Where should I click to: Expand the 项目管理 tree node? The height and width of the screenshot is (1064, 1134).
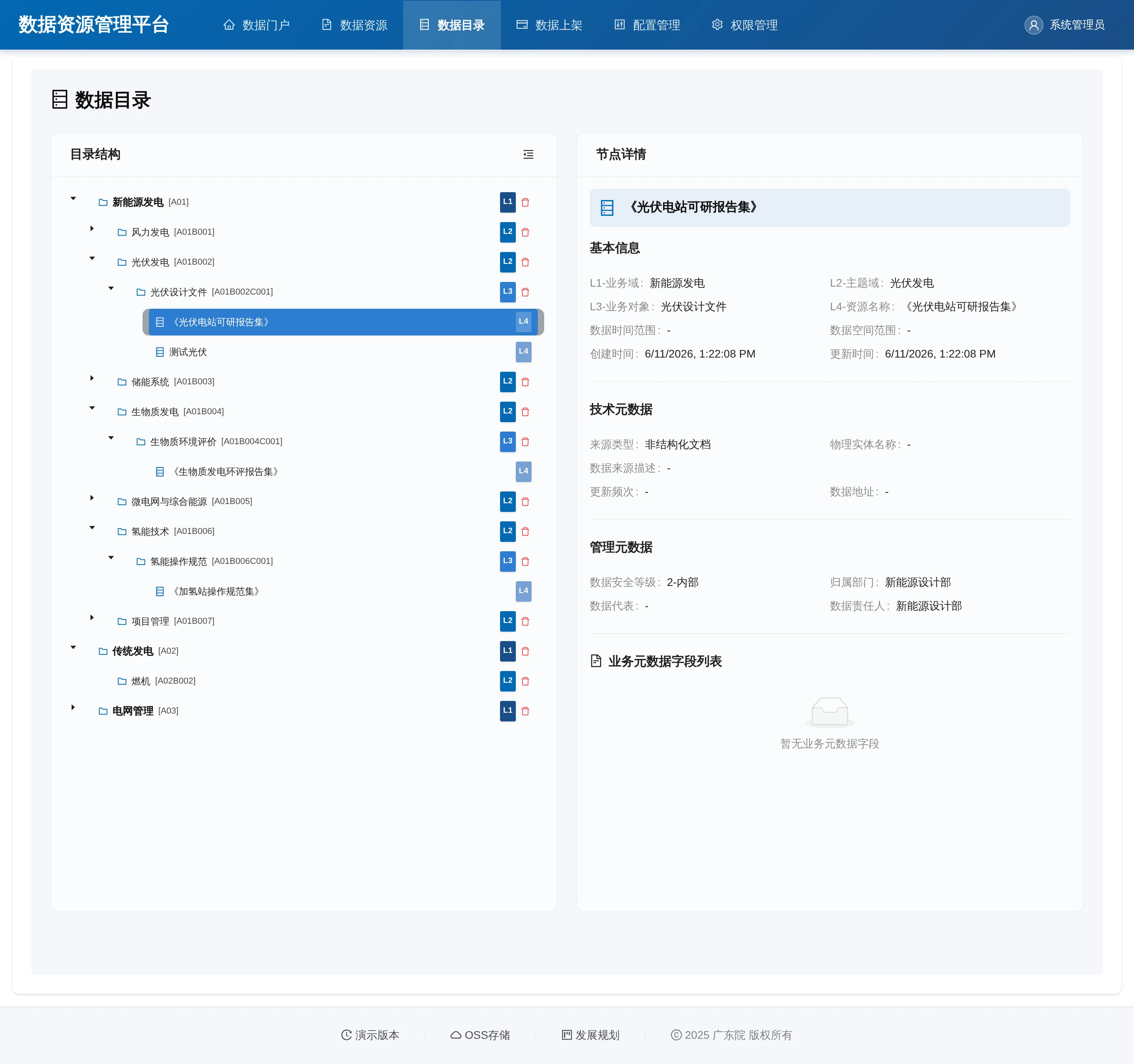(92, 618)
